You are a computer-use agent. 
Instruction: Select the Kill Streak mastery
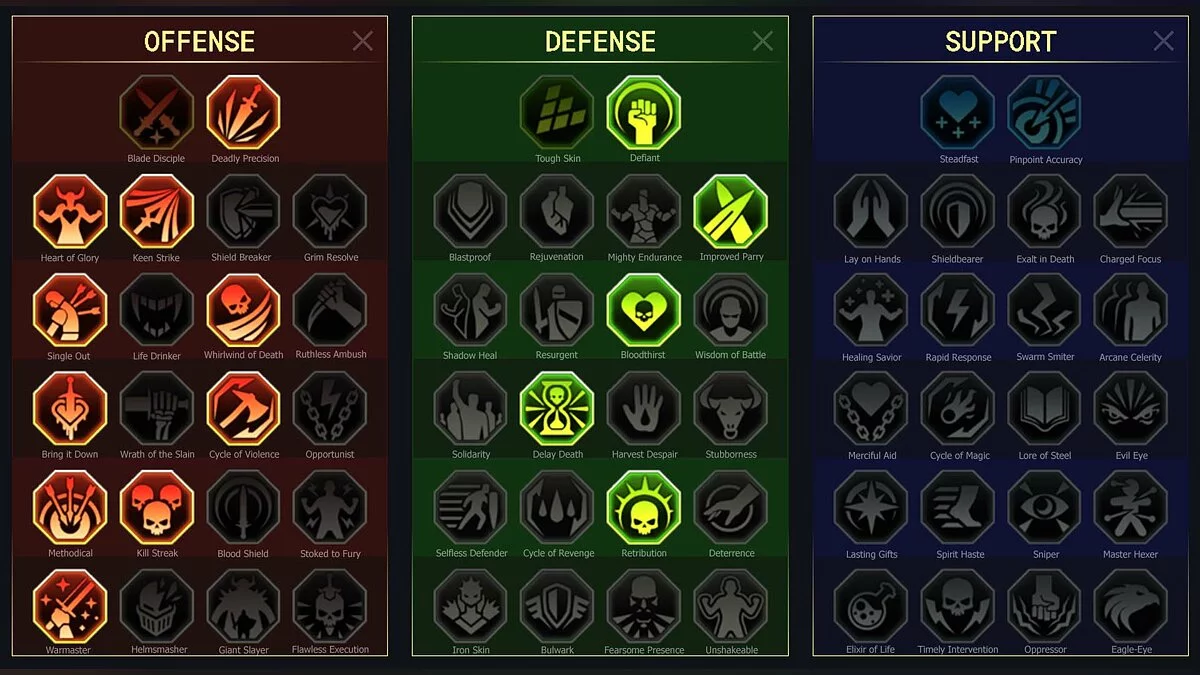click(x=157, y=508)
